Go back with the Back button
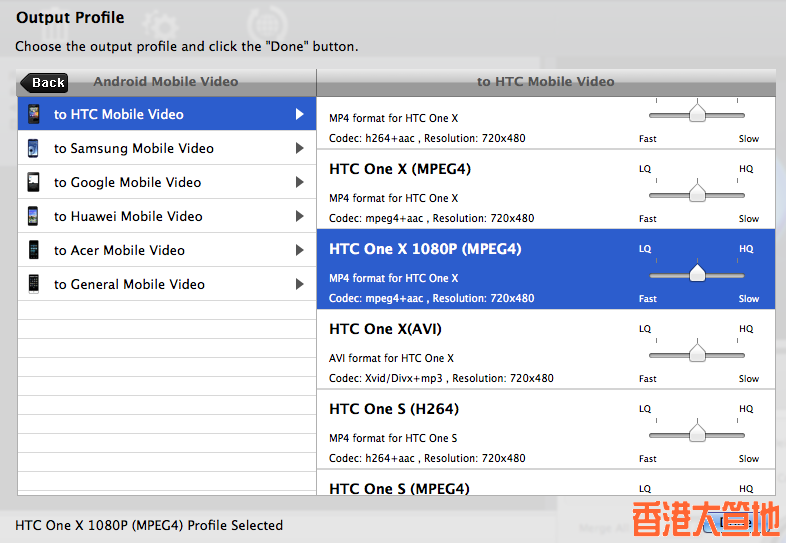The width and height of the screenshot is (786, 543). 45,83
